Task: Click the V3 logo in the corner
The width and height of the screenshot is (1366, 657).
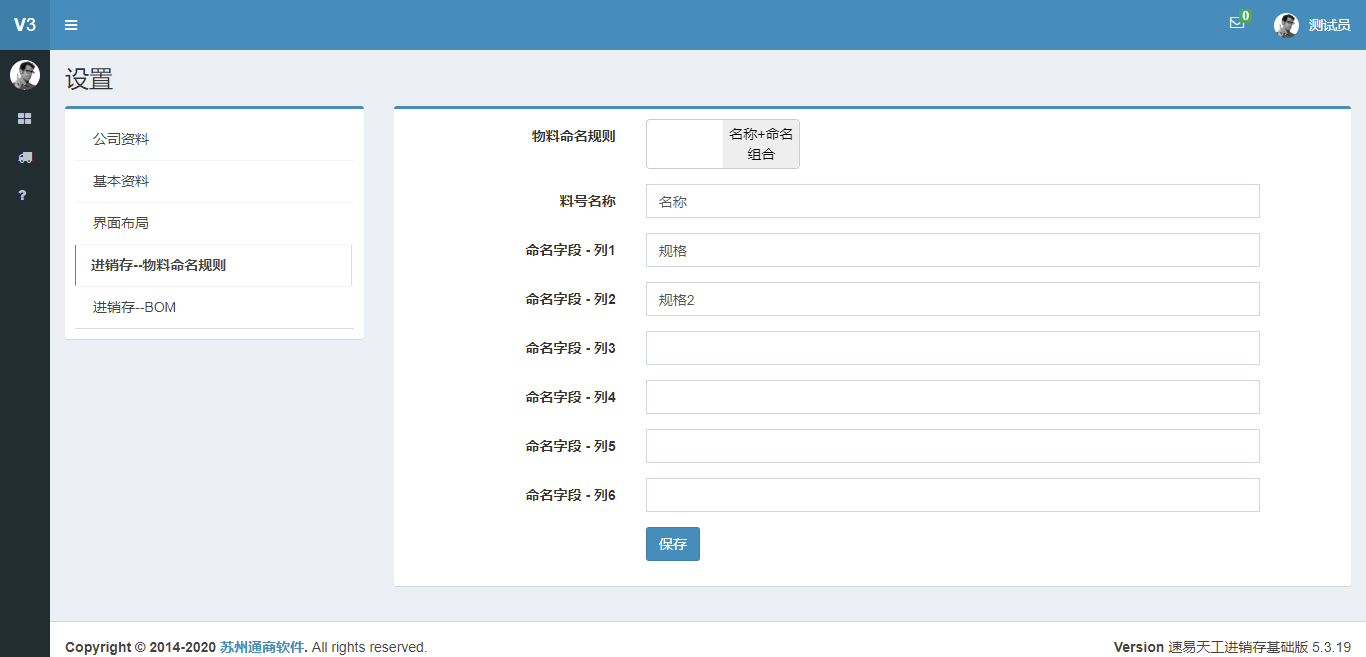Action: pos(25,25)
